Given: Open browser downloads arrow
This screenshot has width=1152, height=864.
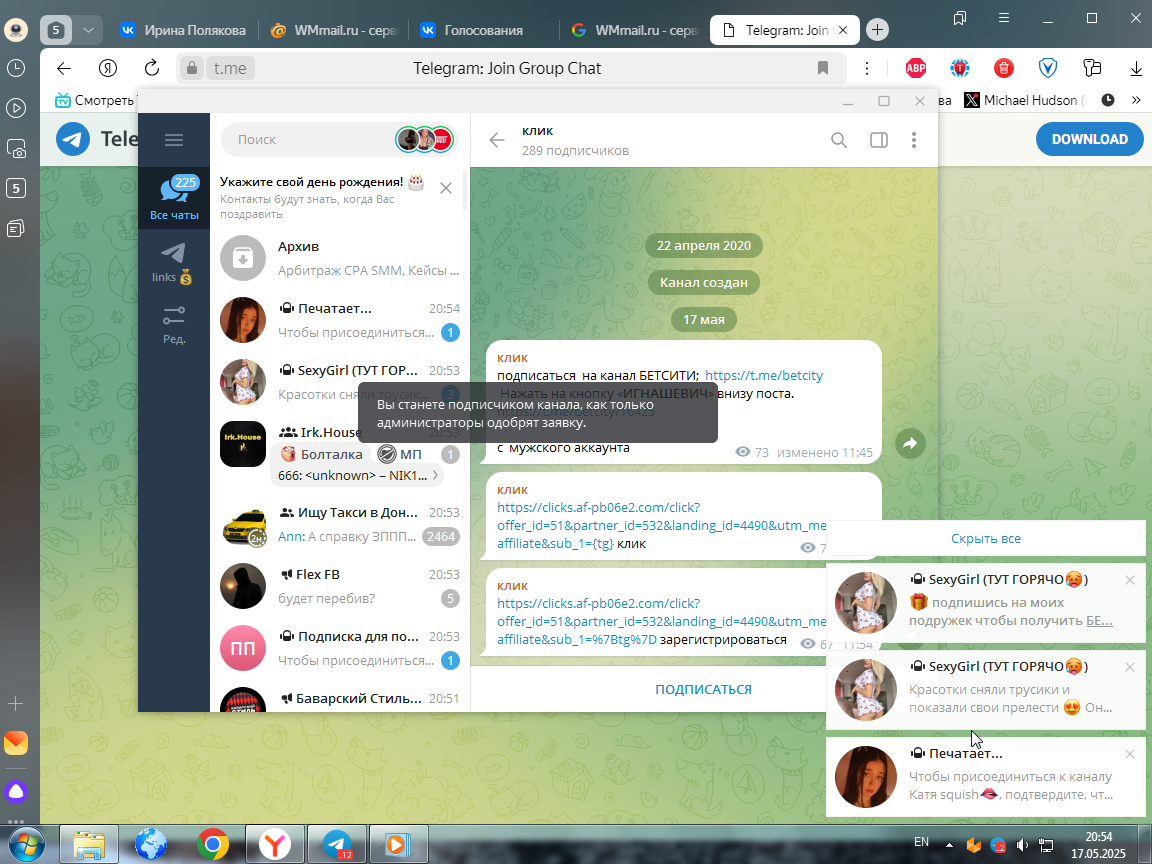Looking at the screenshot, I should click(x=1136, y=68).
